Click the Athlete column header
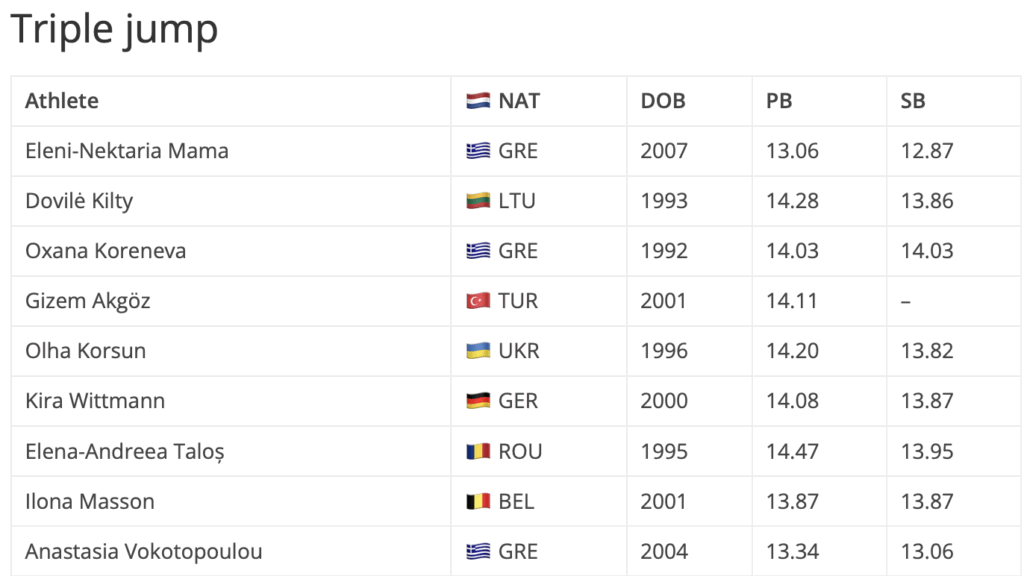This screenshot has width=1024, height=576. [x=62, y=101]
